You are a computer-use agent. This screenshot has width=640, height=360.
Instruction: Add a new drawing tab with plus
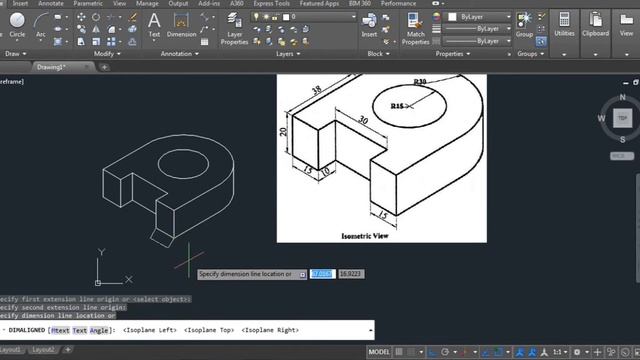104,67
